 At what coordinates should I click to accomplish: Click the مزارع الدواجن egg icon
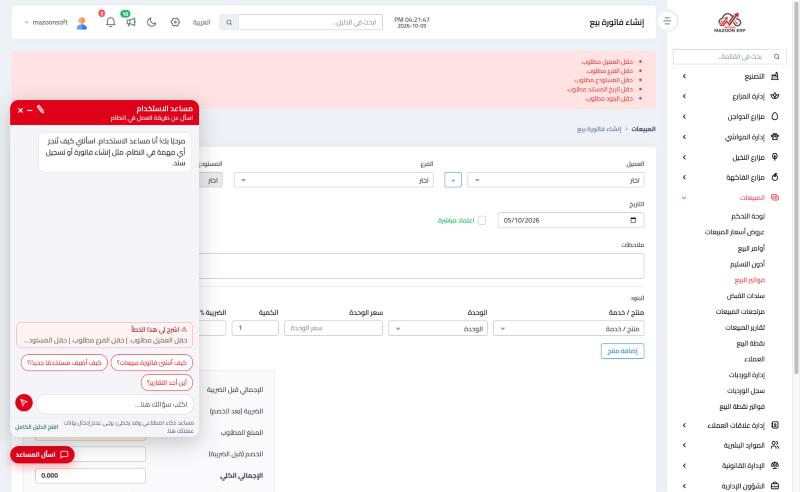point(774,116)
